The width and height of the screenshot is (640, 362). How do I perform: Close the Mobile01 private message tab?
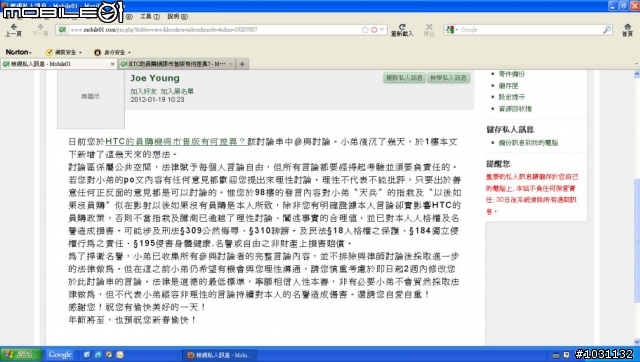coord(113,64)
